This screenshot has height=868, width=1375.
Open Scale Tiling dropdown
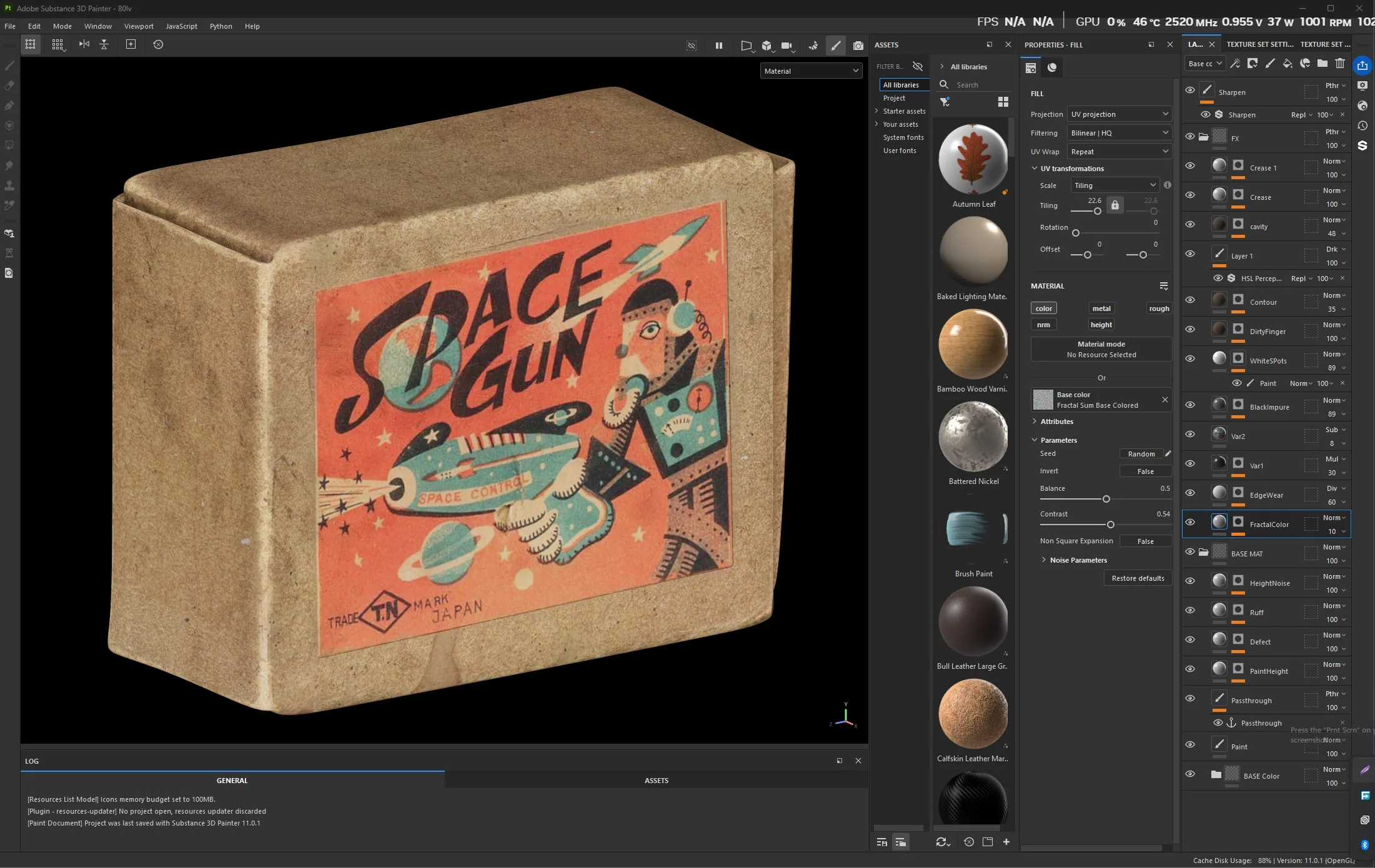1115,185
